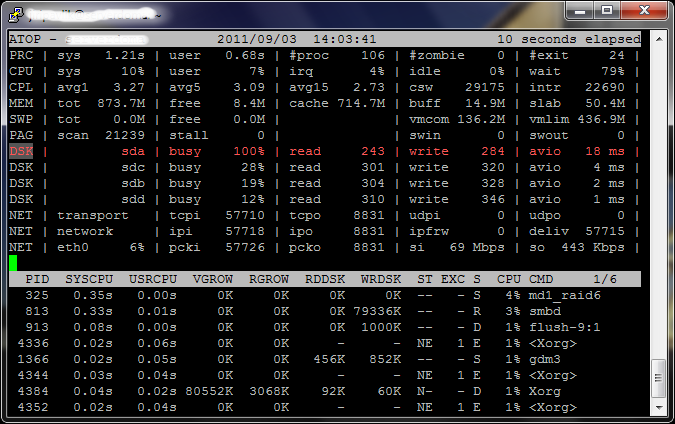The width and height of the screenshot is (675, 424).
Task: Click the 1/6 page indicator
Action: tap(604, 279)
